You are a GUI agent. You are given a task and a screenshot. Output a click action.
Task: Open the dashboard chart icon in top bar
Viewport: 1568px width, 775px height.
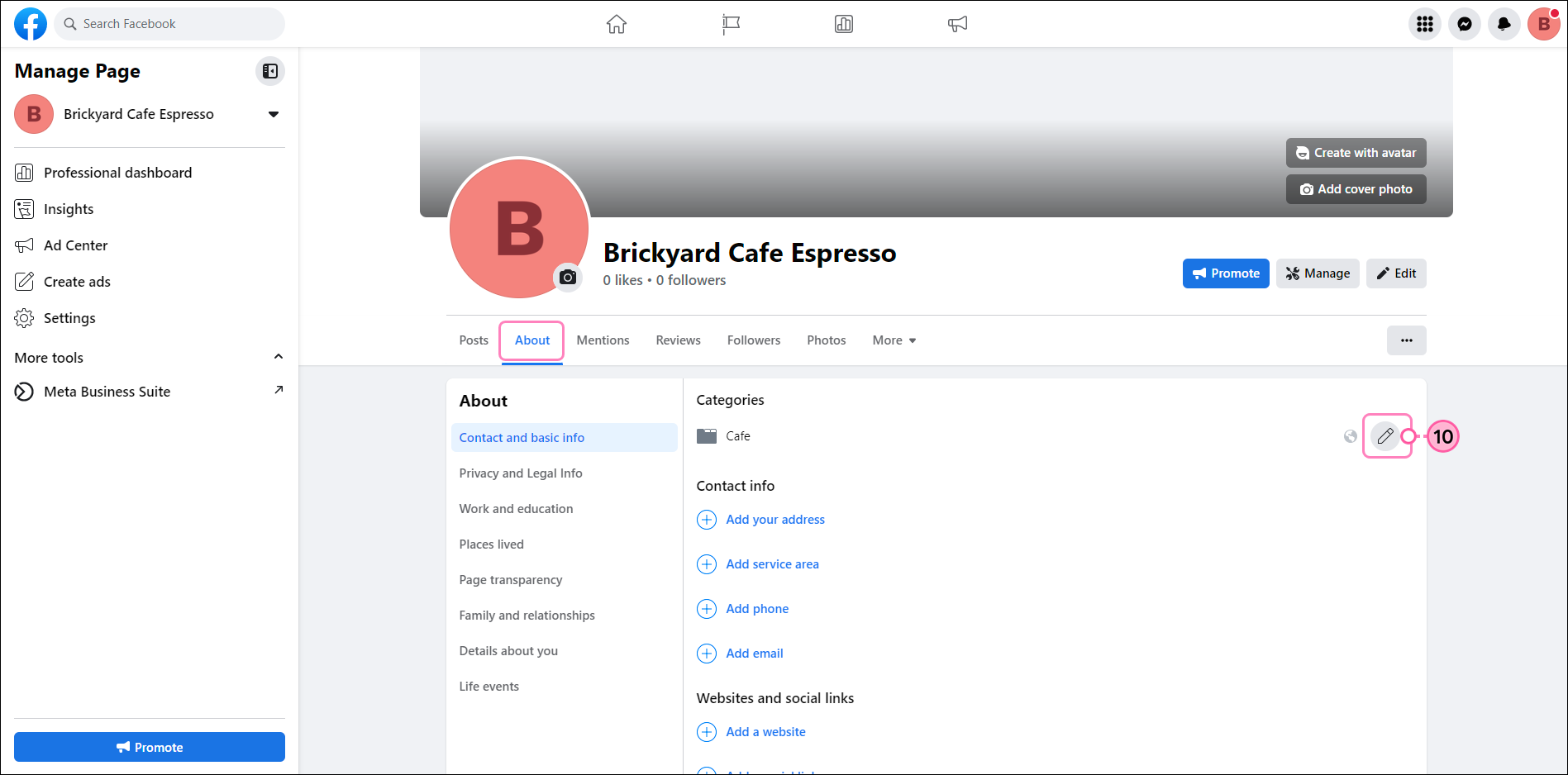[x=844, y=24]
